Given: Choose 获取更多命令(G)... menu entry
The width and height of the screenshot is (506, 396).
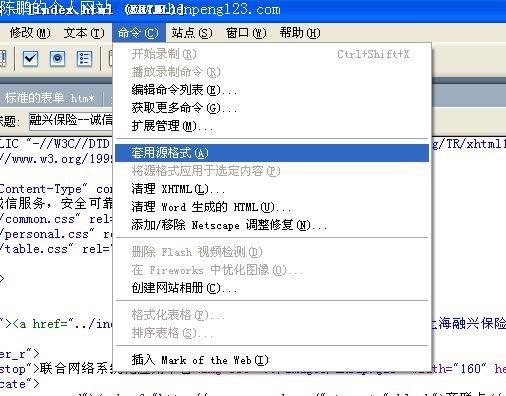Looking at the screenshot, I should click(272, 108).
